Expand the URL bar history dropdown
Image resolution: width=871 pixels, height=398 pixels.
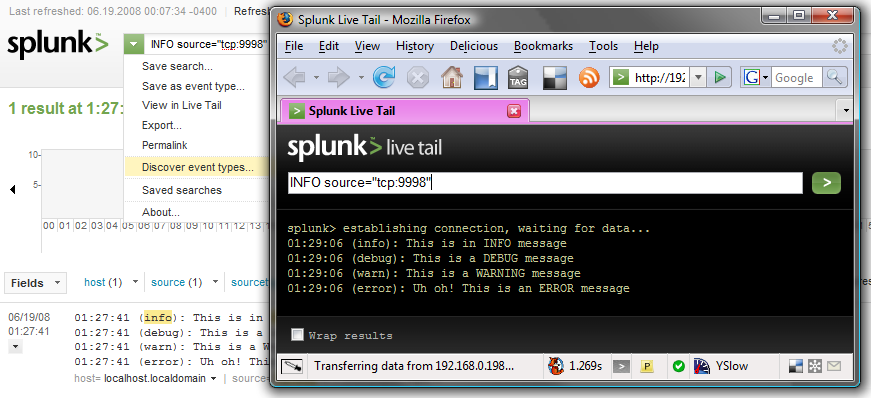[699, 77]
